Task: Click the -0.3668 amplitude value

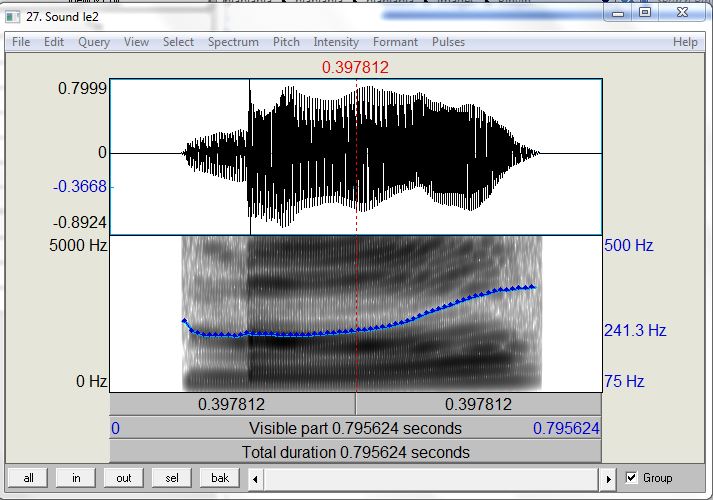Action: point(80,186)
